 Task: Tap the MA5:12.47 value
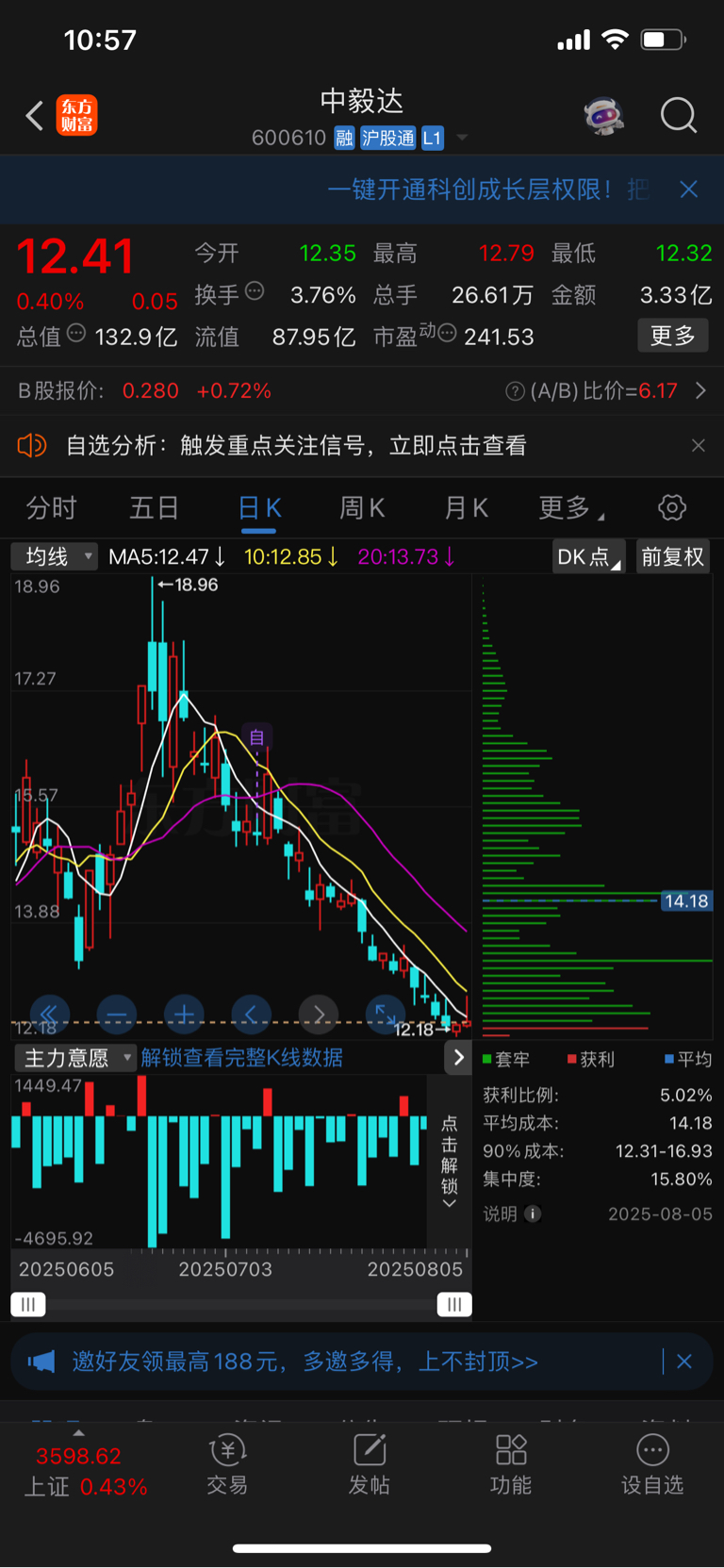(167, 556)
